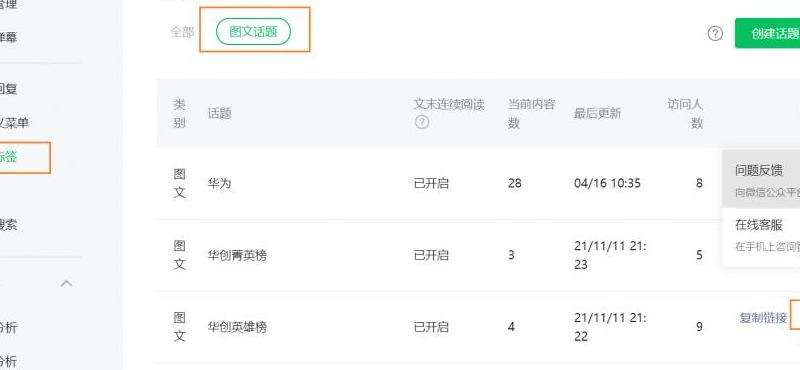
Task: Open 问题反馈 in the popup menu
Action: (759, 170)
